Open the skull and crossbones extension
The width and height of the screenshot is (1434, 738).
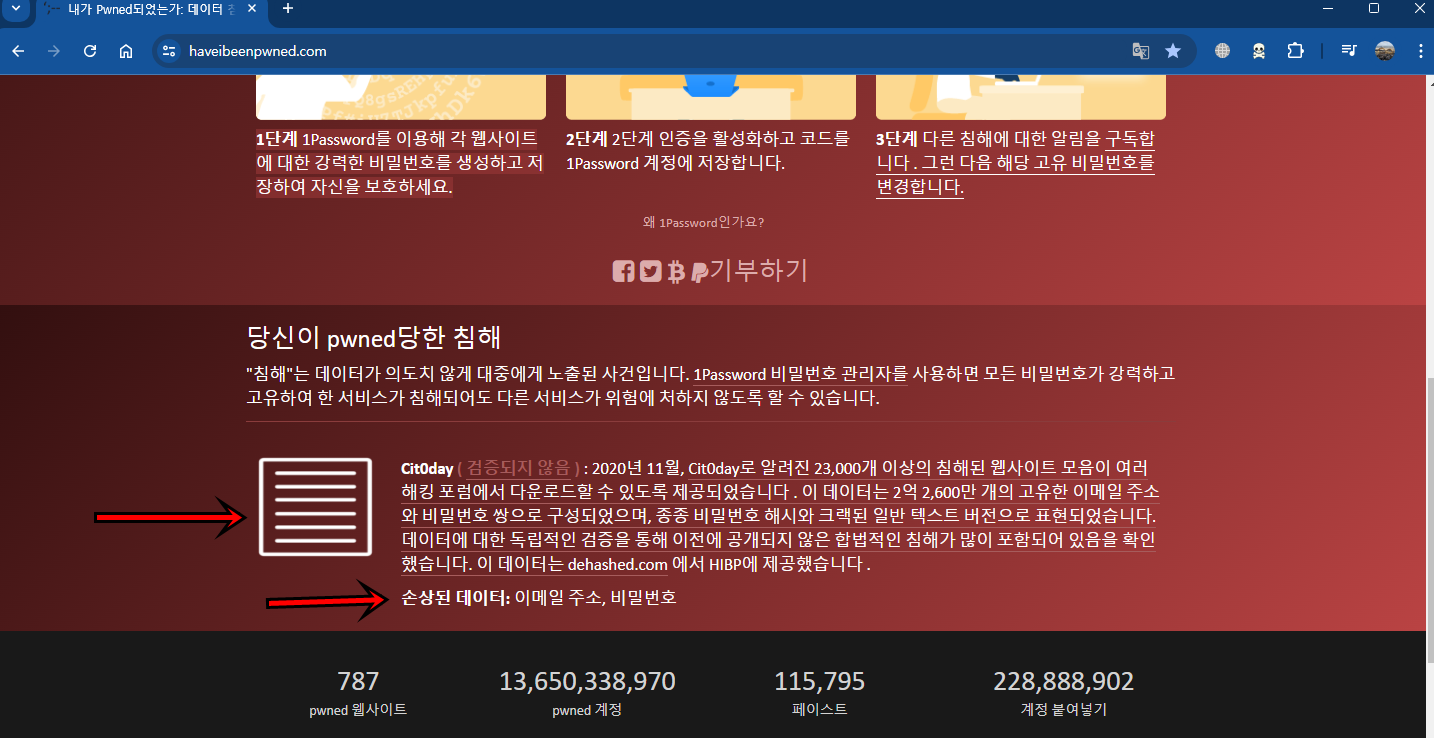1259,51
